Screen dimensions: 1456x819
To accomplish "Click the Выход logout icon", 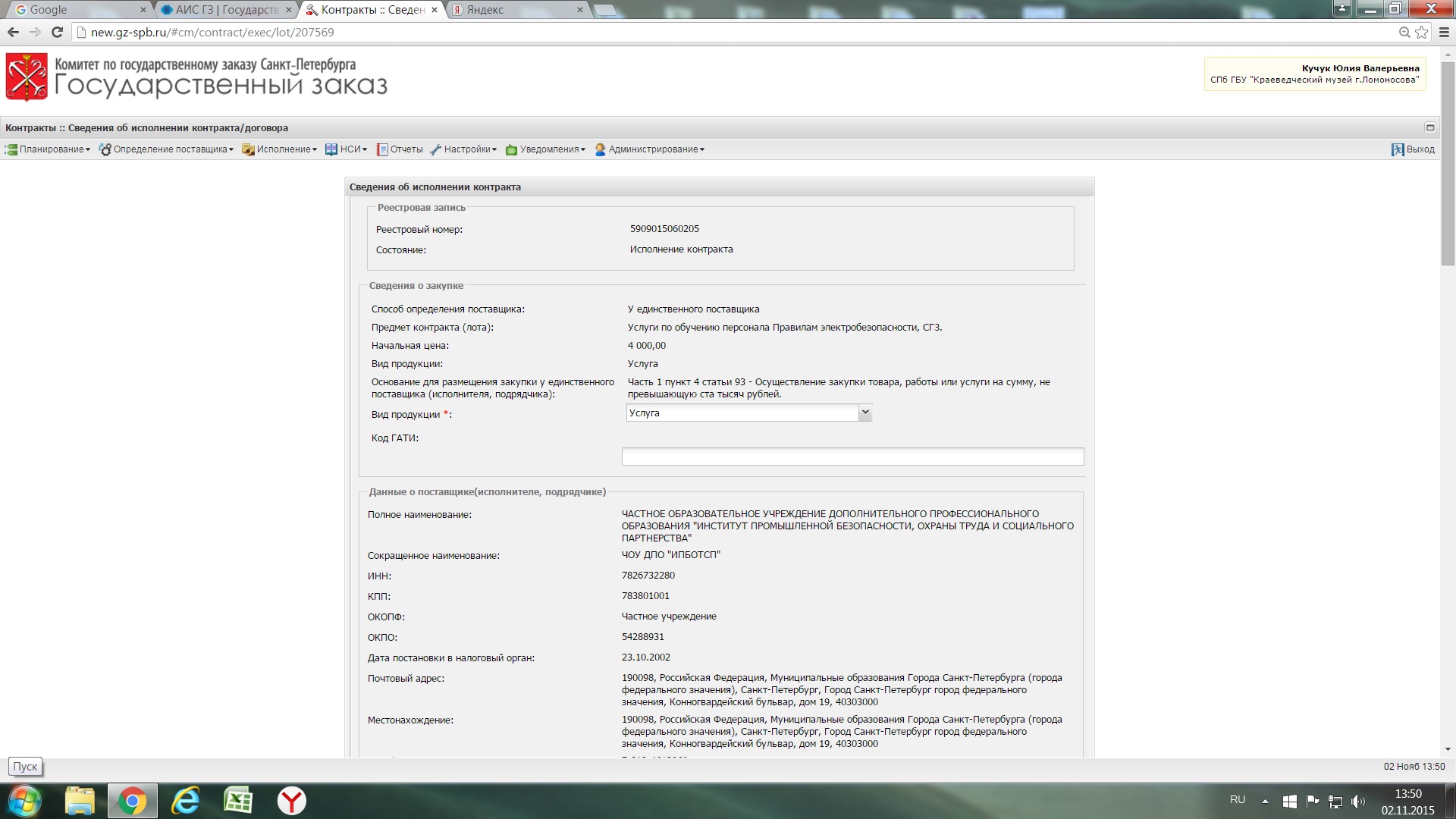I will (x=1397, y=149).
